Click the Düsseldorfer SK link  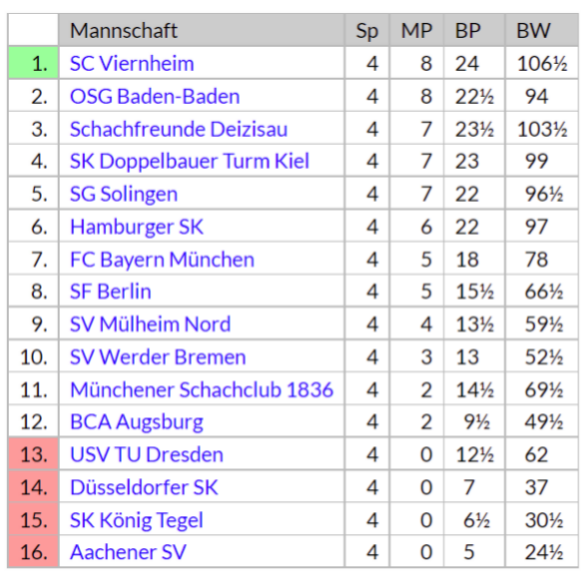point(144,487)
